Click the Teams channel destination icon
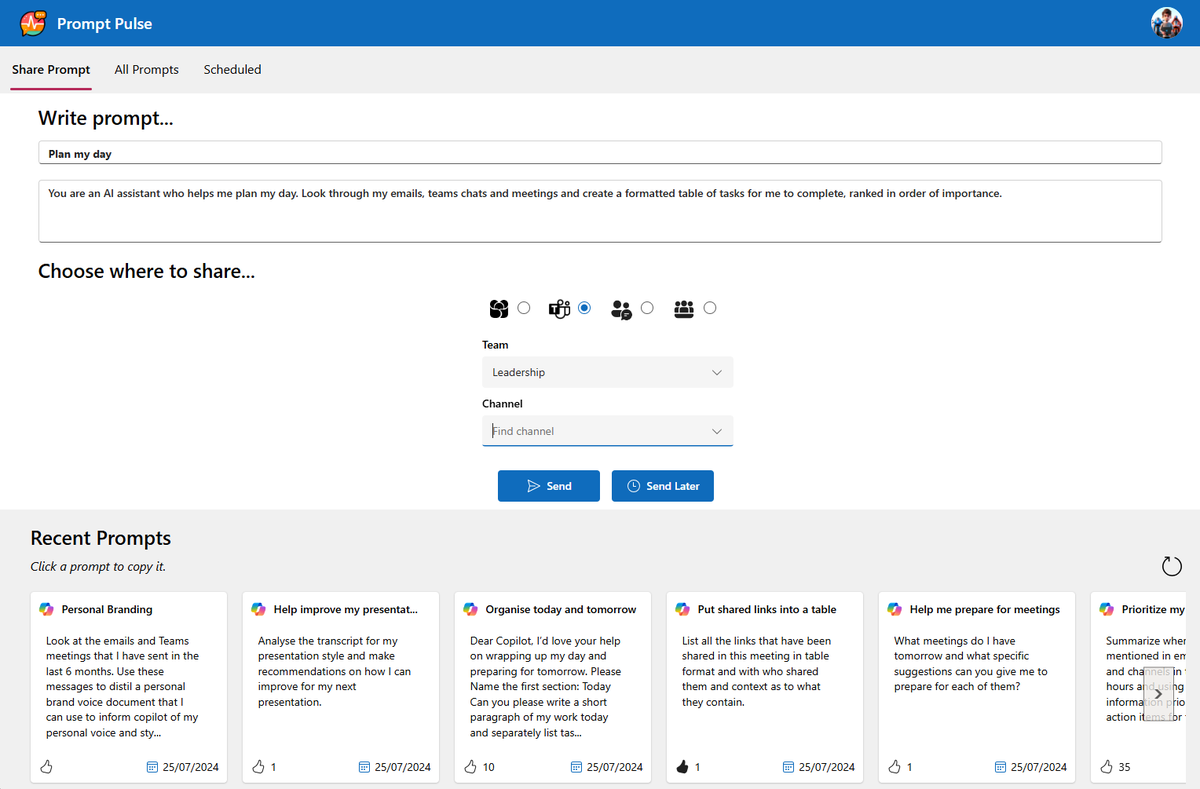Image resolution: width=1200 pixels, height=789 pixels. coord(559,309)
